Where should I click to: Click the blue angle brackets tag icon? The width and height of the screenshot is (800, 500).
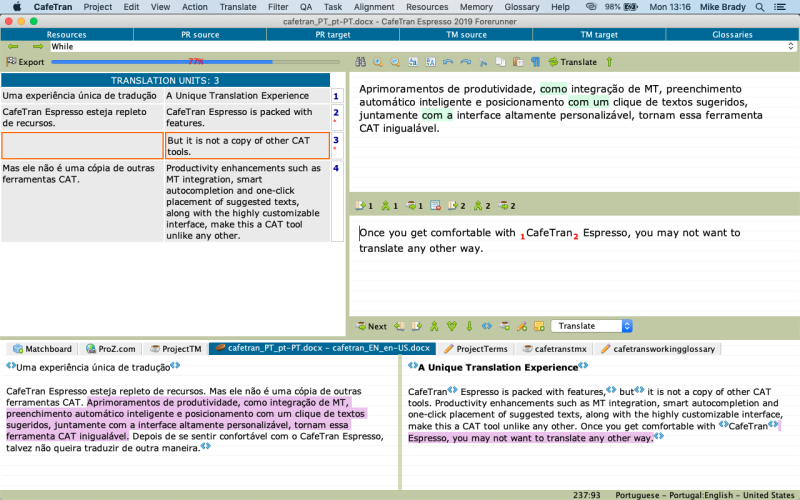pyautogui.click(x=487, y=326)
